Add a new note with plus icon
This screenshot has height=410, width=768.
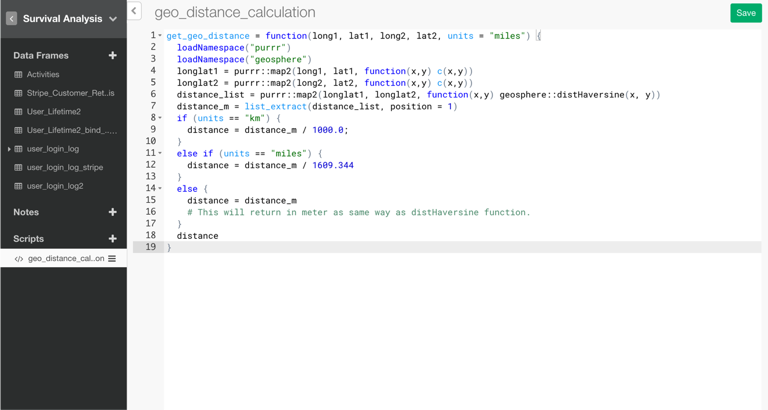[x=112, y=212]
